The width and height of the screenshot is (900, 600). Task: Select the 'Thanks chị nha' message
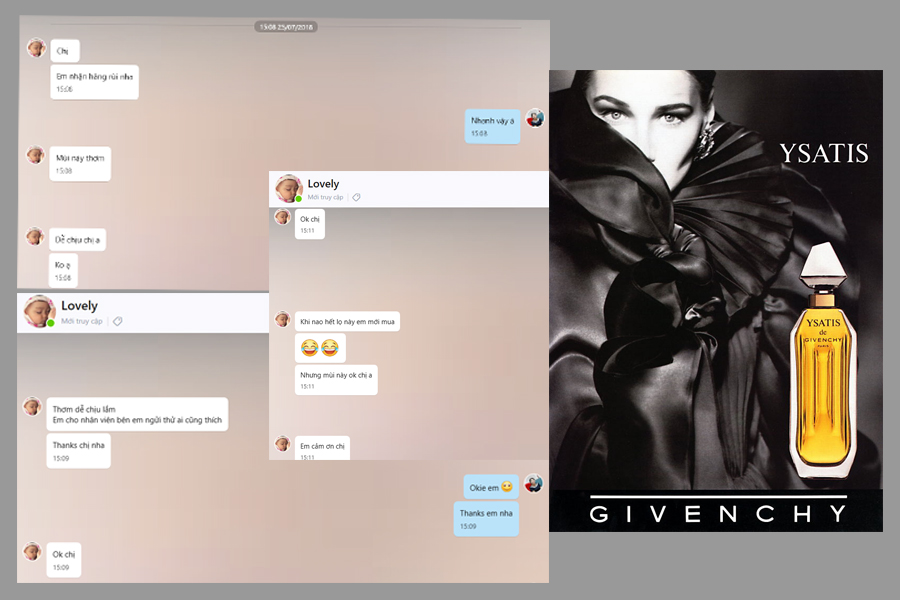point(79,451)
